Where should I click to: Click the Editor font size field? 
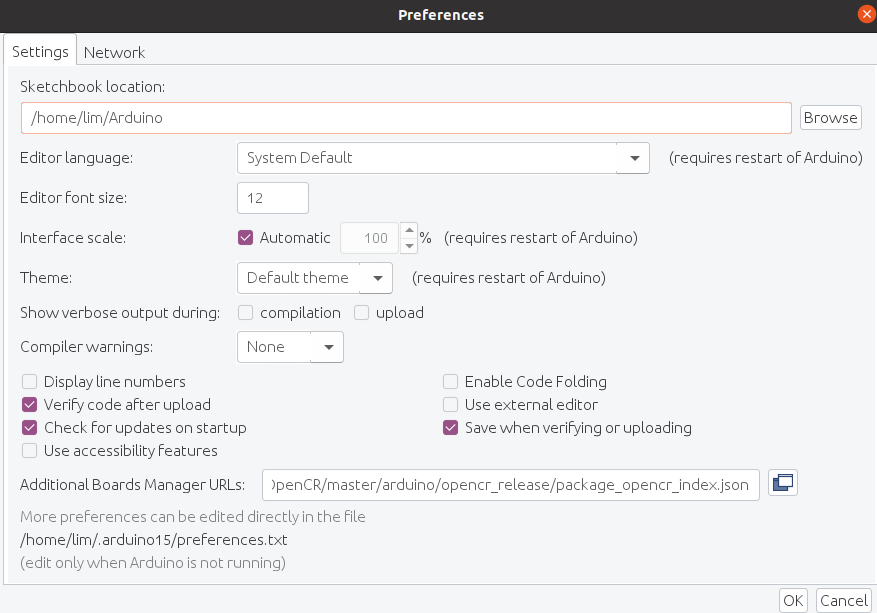[272, 198]
